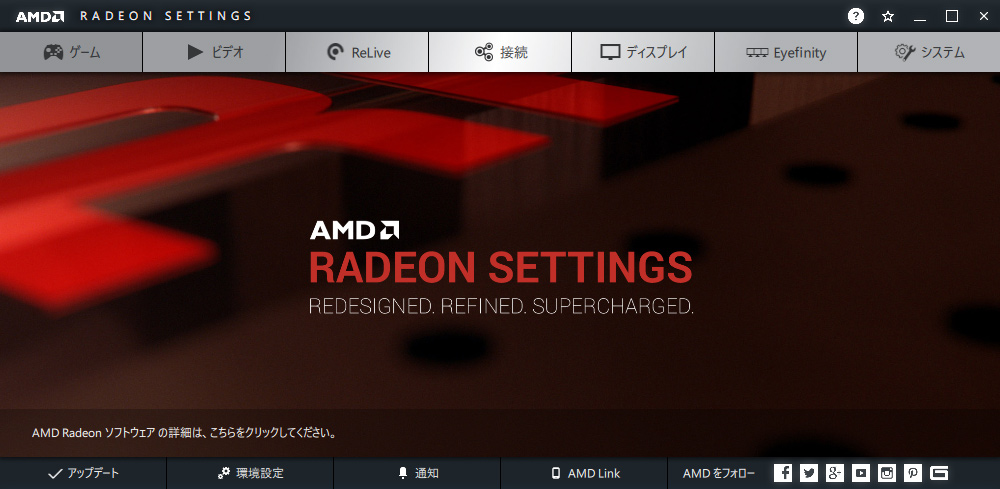Screen dimensions: 1000x489
Task: Go to the システム tab
Action: [x=929, y=52]
